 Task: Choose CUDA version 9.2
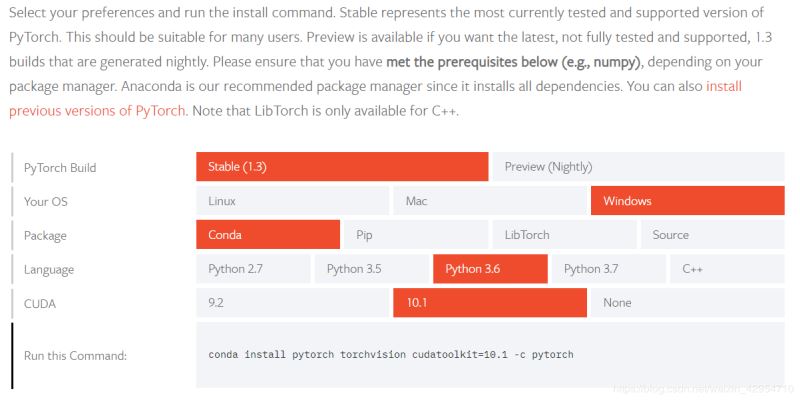292,303
